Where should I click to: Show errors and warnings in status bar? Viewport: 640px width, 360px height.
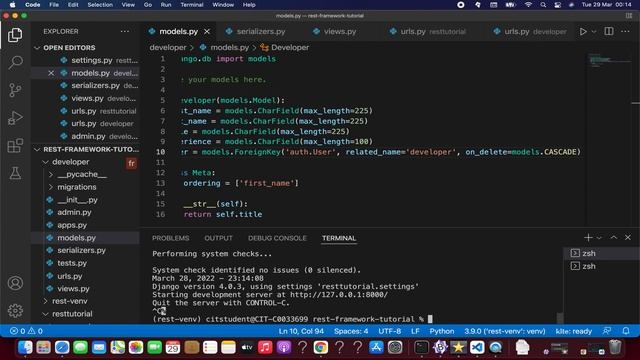click(x=26, y=331)
